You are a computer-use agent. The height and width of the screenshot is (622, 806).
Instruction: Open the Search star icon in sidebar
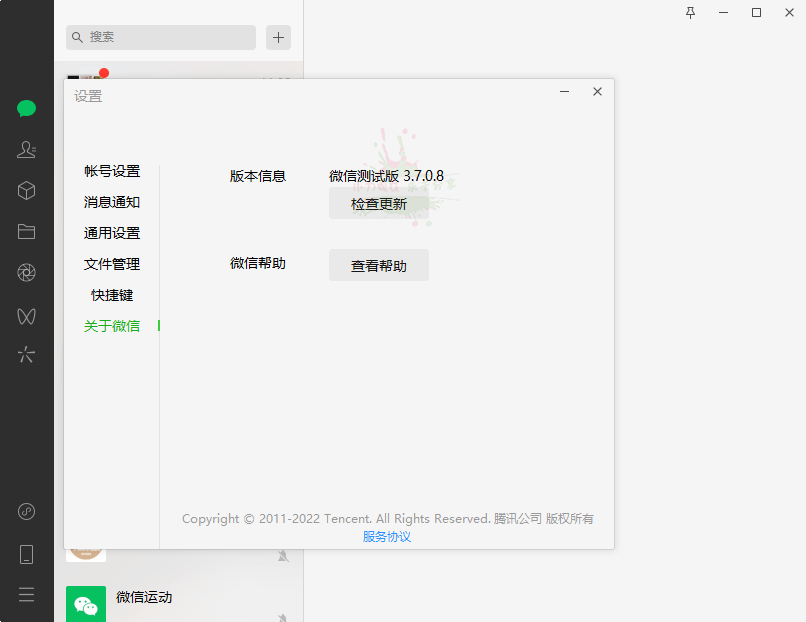(x=27, y=354)
